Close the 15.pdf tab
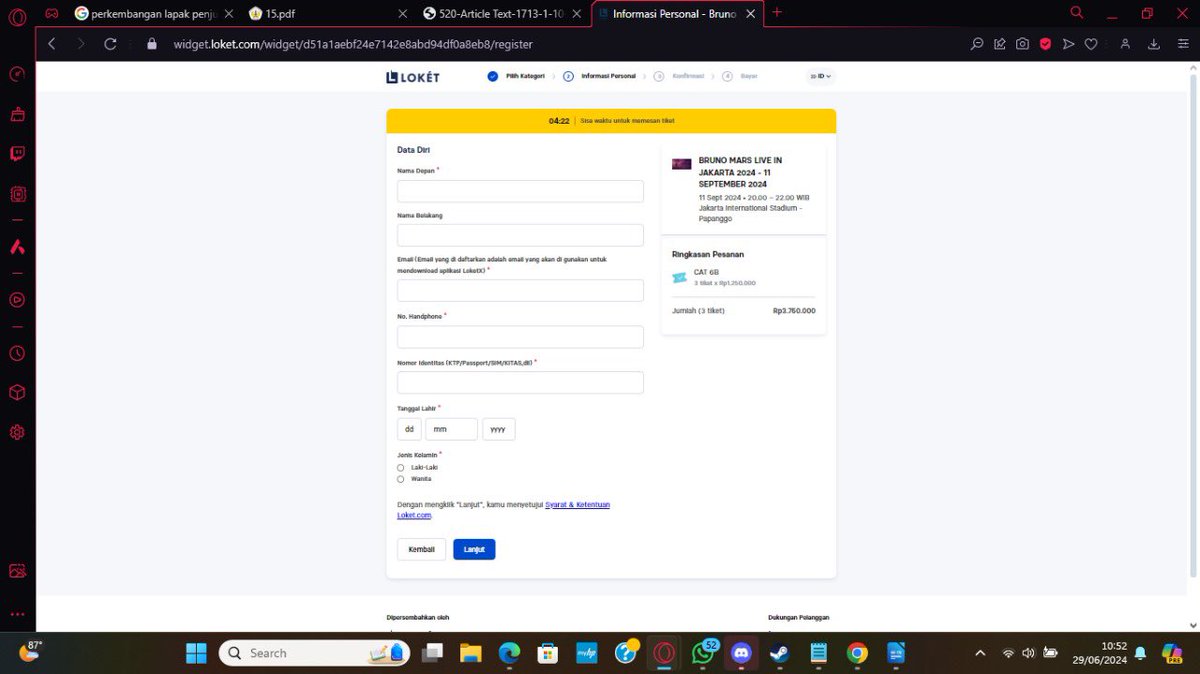 (x=403, y=14)
